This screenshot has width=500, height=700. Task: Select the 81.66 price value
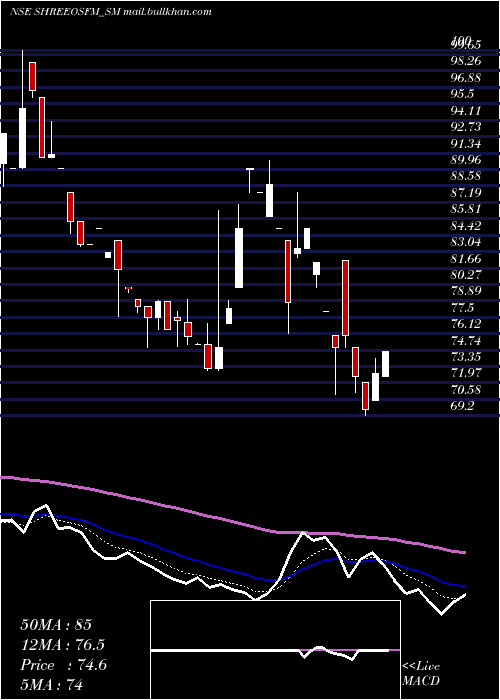tap(466, 258)
